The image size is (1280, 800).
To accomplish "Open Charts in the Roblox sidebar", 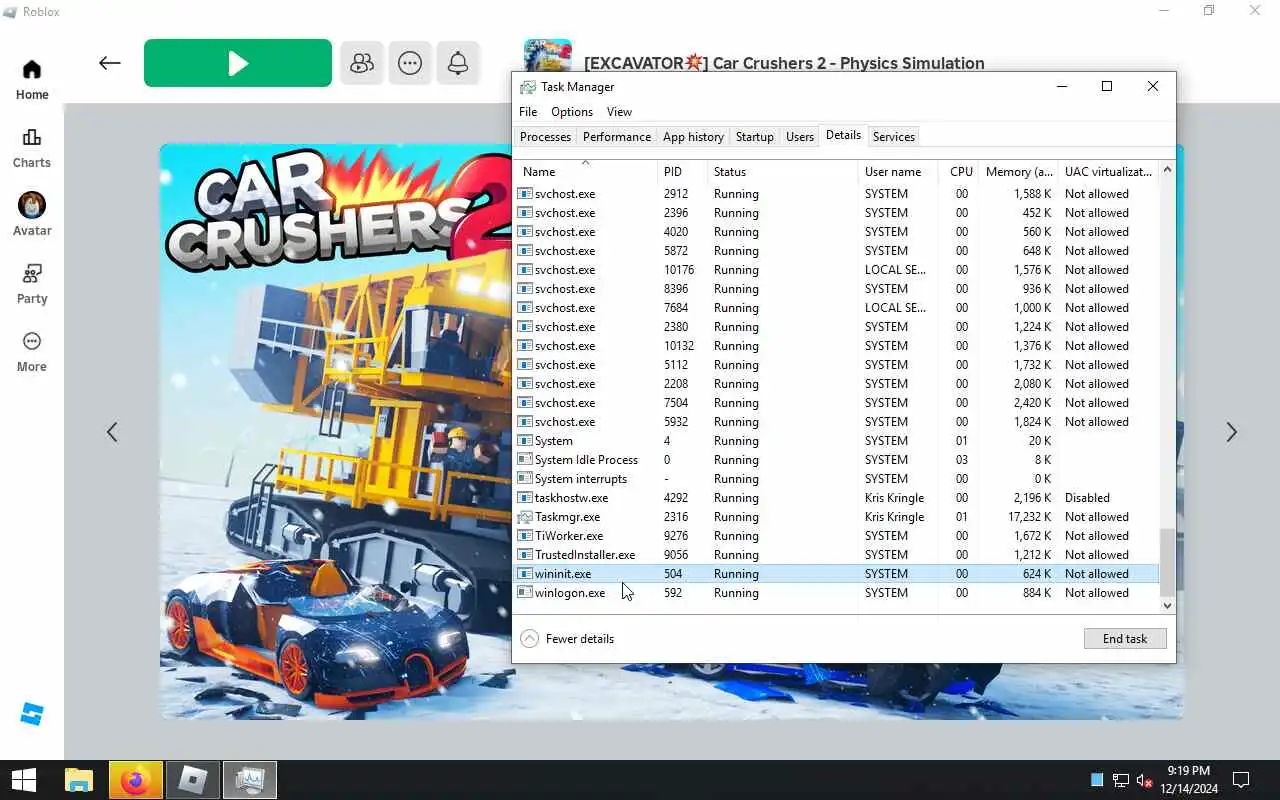I will (x=32, y=148).
